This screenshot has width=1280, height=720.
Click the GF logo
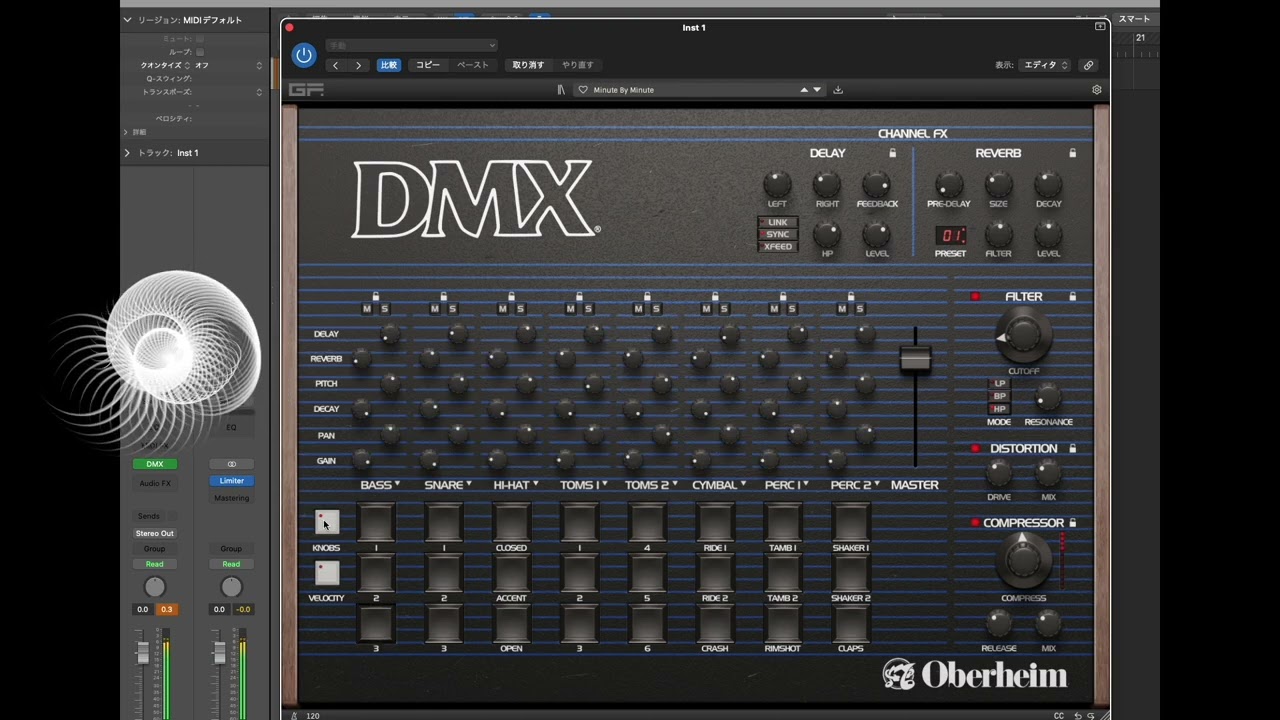click(x=306, y=90)
